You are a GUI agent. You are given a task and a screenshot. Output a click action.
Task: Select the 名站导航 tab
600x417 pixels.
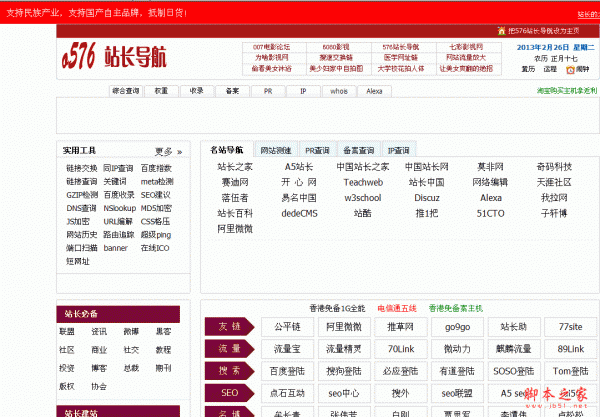(x=227, y=150)
